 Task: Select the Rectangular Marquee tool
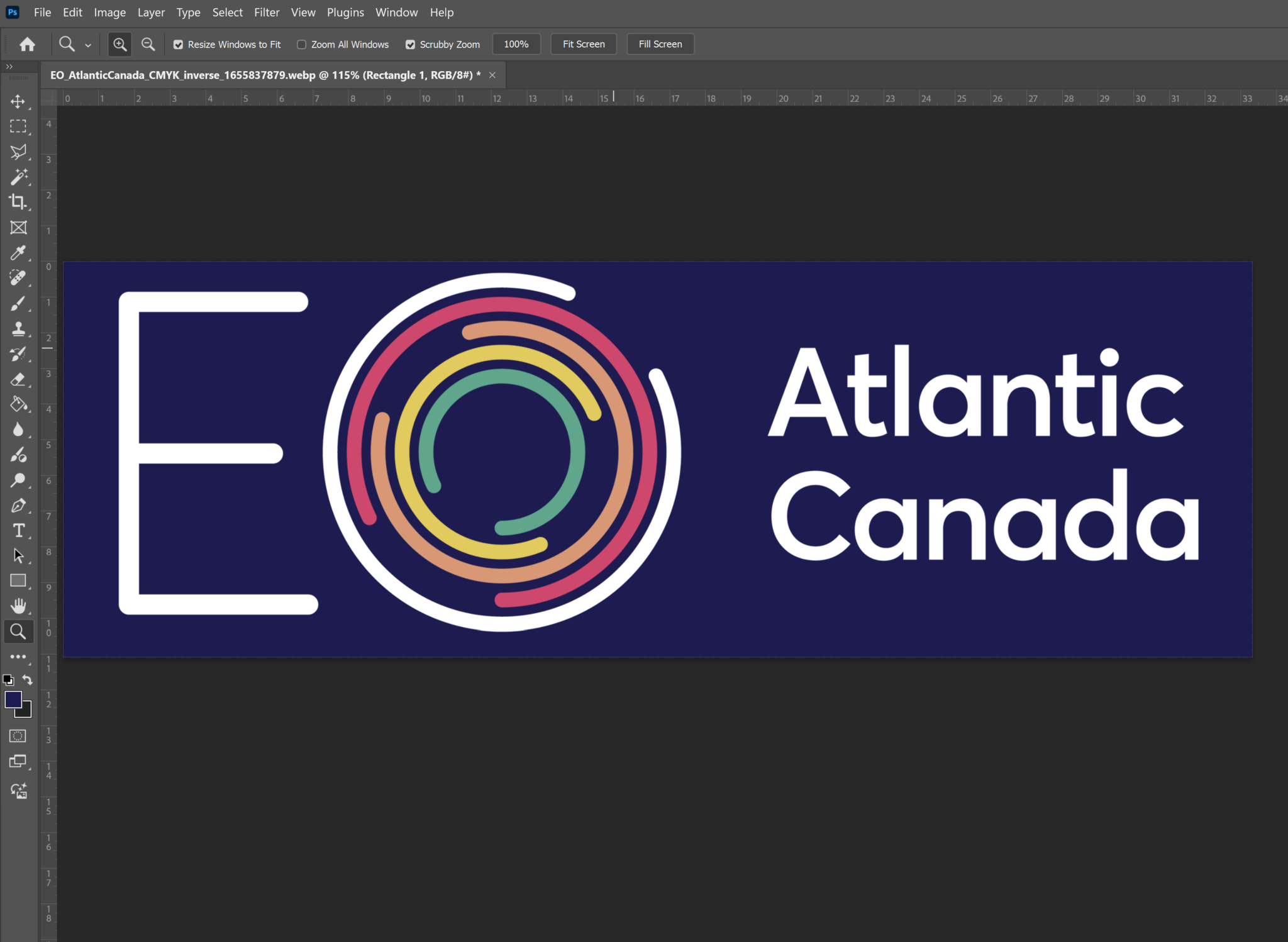(18, 126)
